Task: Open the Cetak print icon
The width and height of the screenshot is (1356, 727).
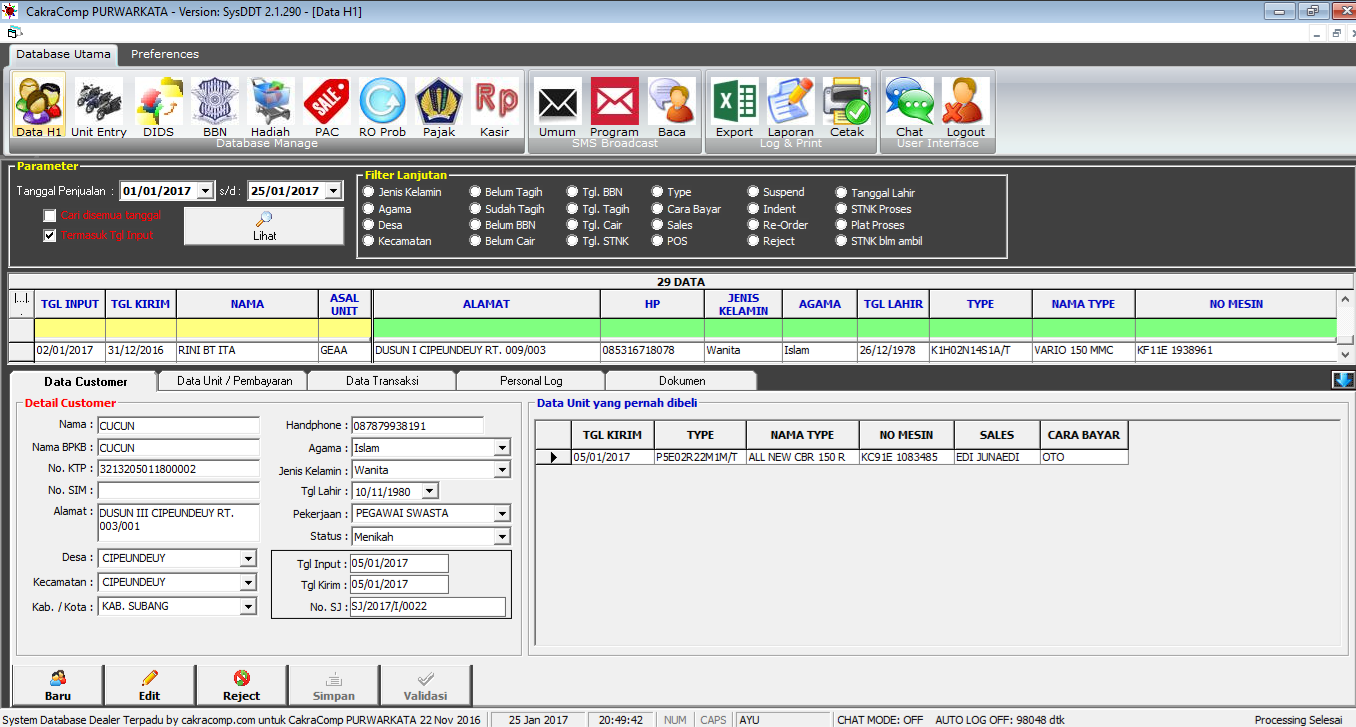Action: point(846,108)
